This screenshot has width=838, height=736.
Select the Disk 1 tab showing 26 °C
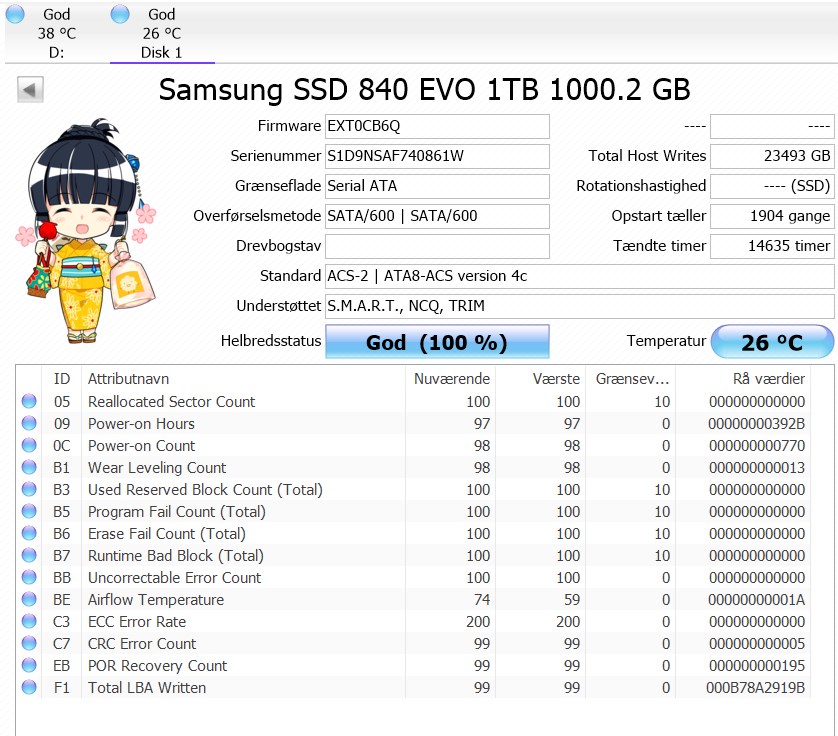coord(162,33)
